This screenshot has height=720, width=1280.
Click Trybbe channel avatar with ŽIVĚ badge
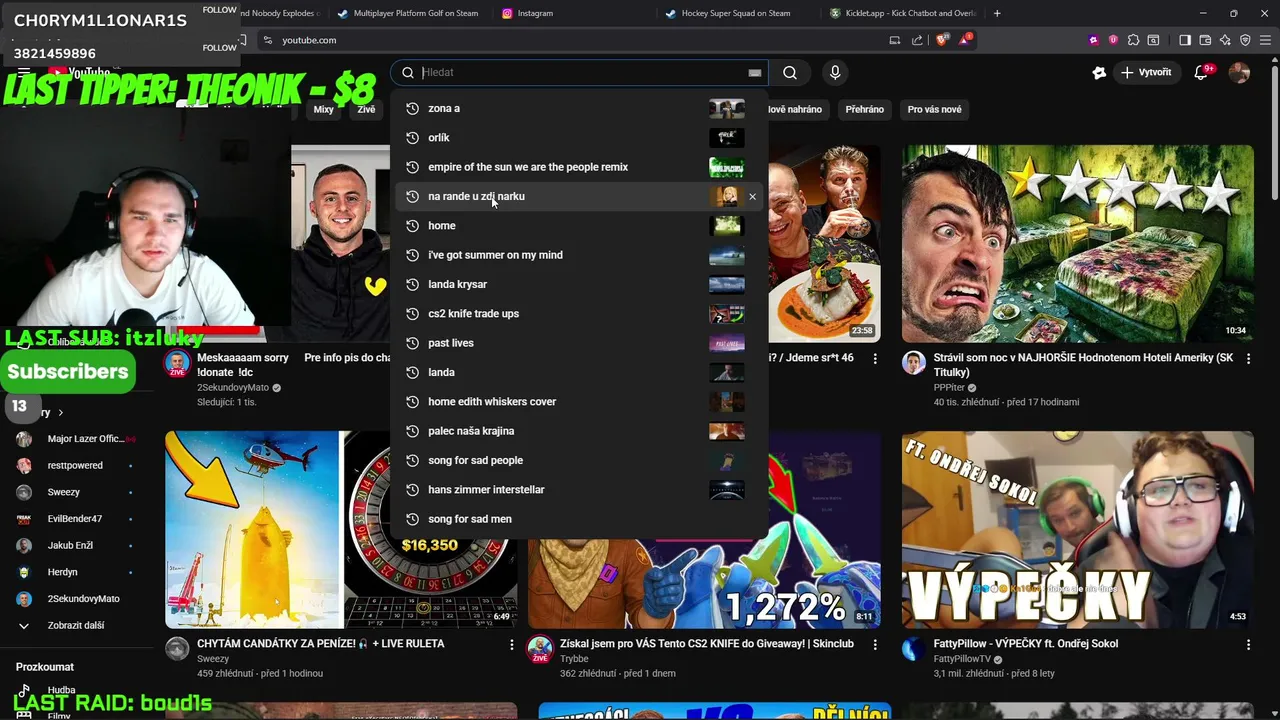[x=540, y=648]
